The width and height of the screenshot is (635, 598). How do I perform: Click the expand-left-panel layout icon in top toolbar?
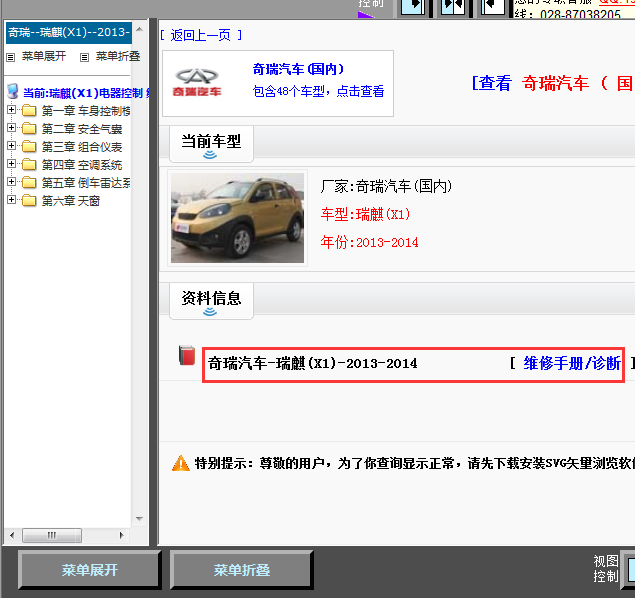click(x=413, y=7)
